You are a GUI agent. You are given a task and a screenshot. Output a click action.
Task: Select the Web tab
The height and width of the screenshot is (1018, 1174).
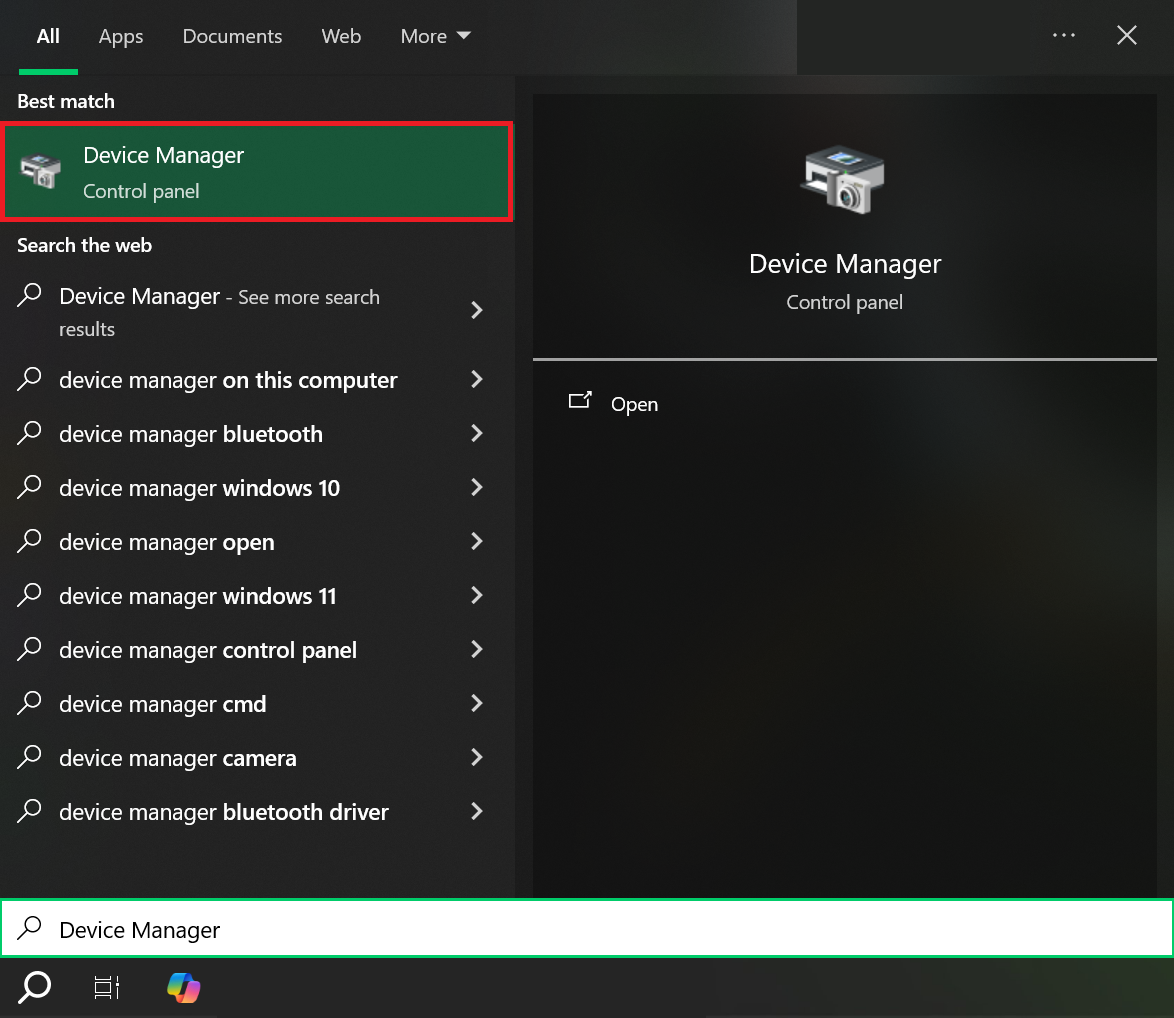pos(341,36)
